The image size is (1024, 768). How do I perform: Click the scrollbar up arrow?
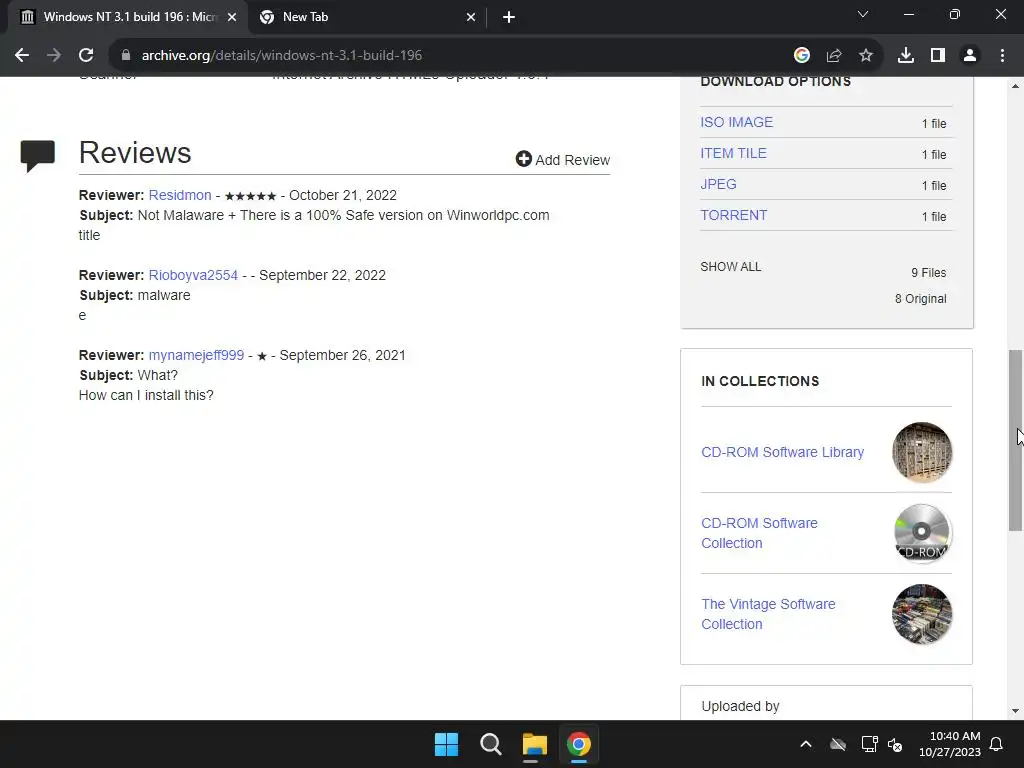click(x=1016, y=86)
